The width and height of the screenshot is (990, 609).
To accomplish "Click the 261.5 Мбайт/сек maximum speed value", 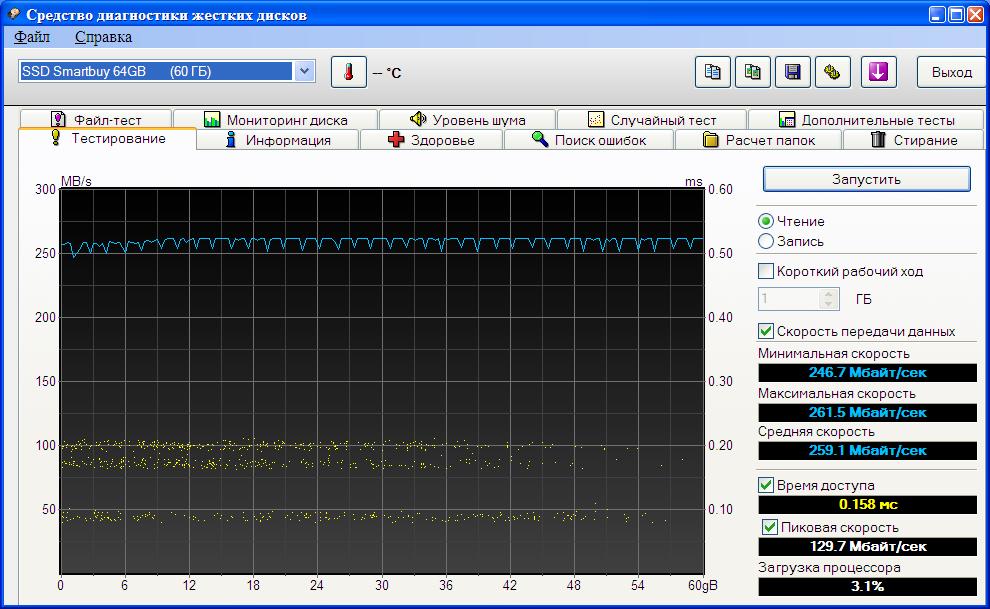I will pyautogui.click(x=867, y=412).
